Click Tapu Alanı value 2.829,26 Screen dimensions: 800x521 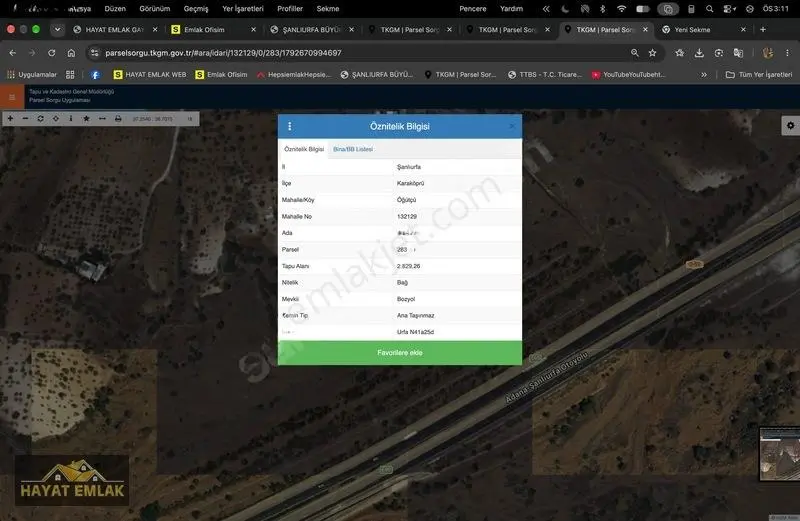(x=408, y=266)
